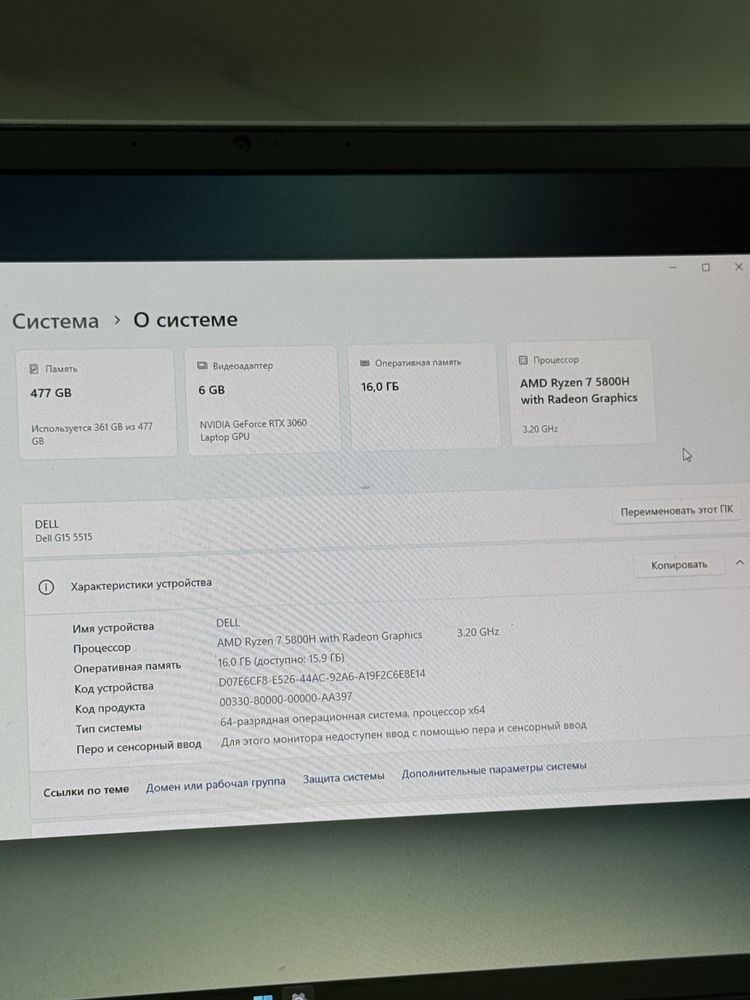750x1000 pixels.
Task: Select the Dell G15 5515 model text
Action: 64,538
